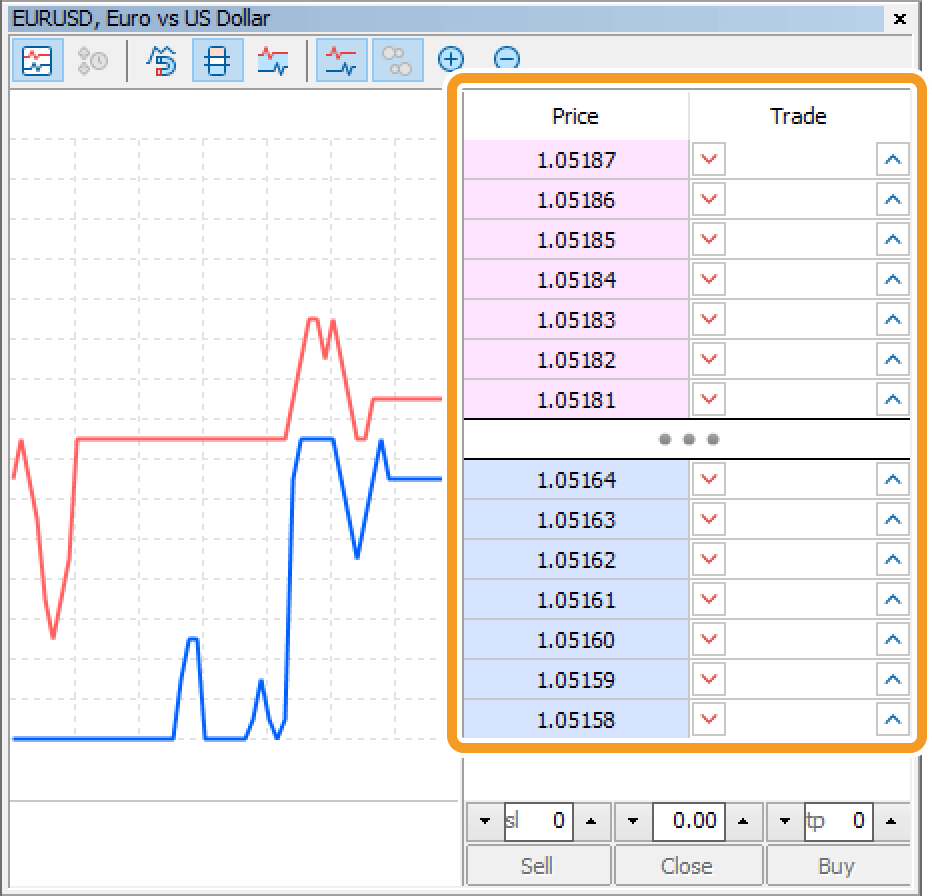932x896 pixels.
Task: Click the two-circles volumes icon
Action: coord(398,61)
